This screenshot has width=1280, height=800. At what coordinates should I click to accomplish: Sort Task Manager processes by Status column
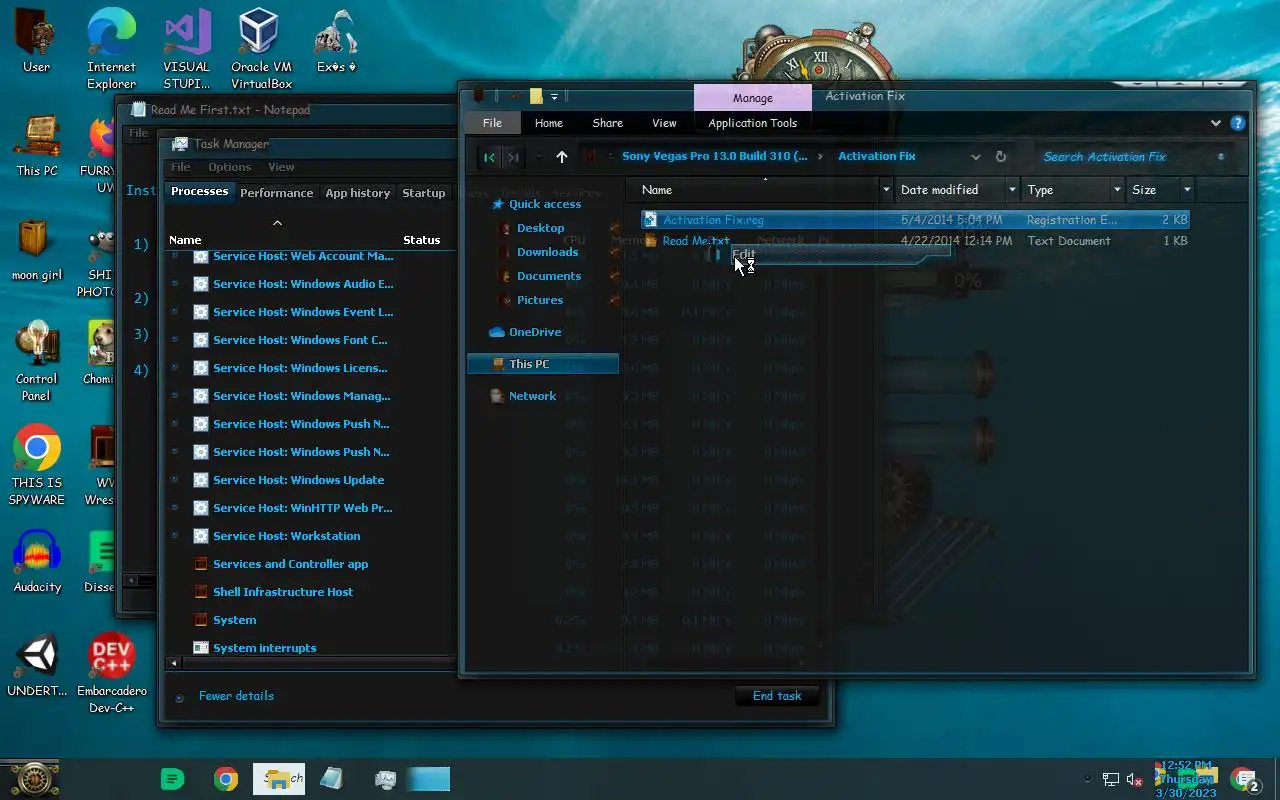tap(421, 240)
